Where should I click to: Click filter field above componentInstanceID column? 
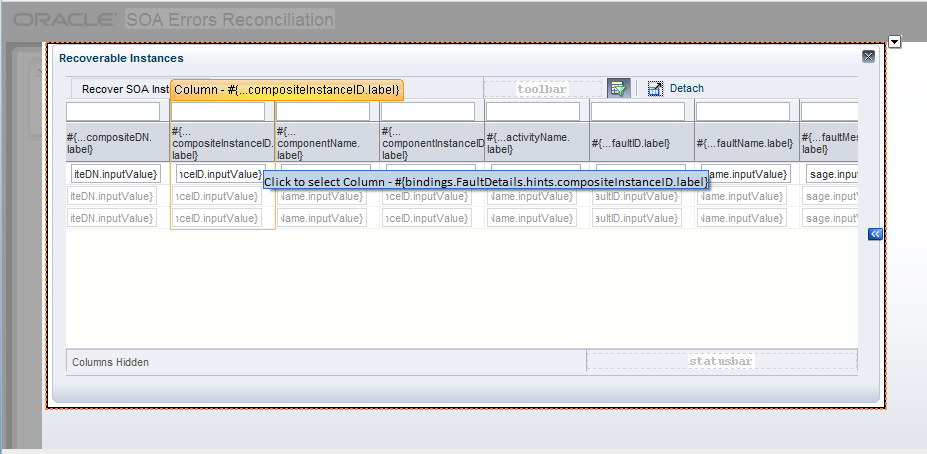pos(427,111)
